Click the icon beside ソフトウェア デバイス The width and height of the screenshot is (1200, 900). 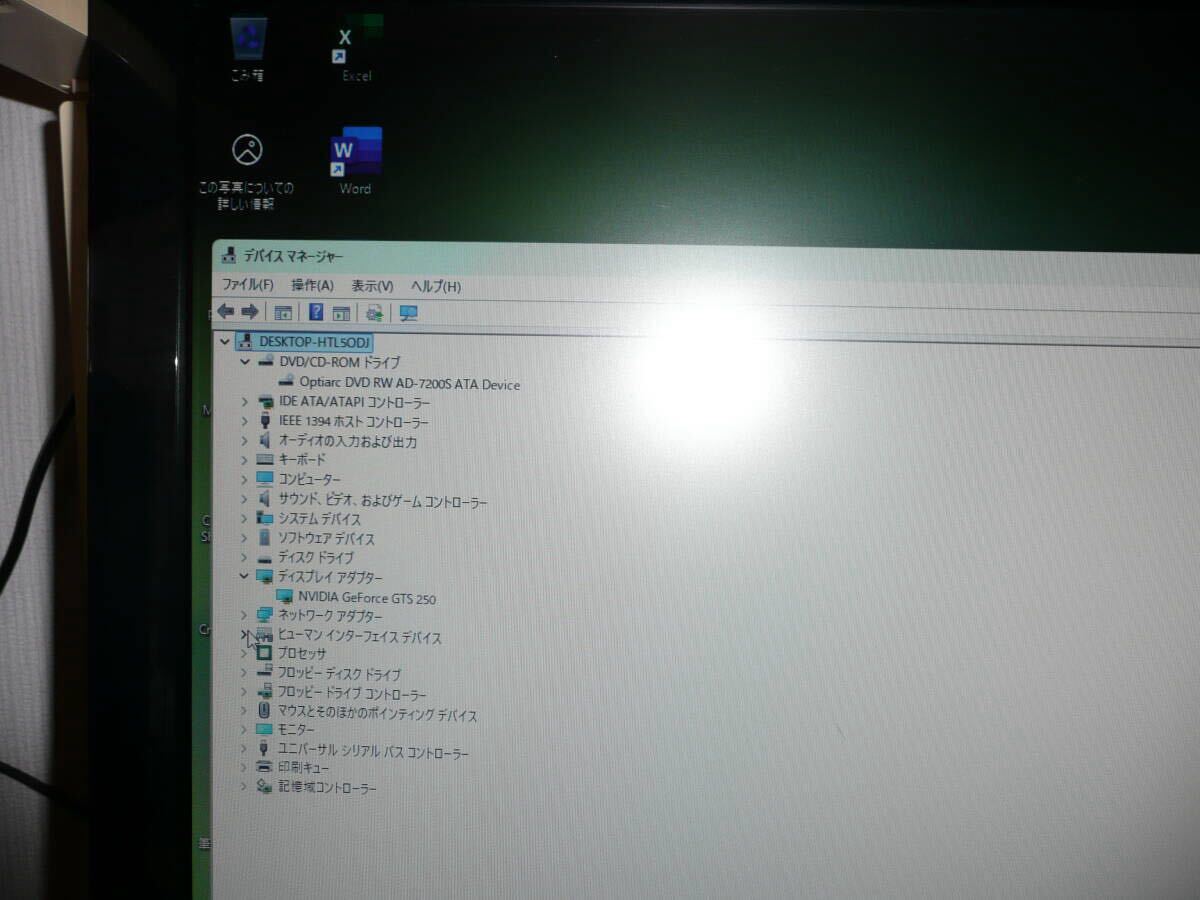[265, 538]
